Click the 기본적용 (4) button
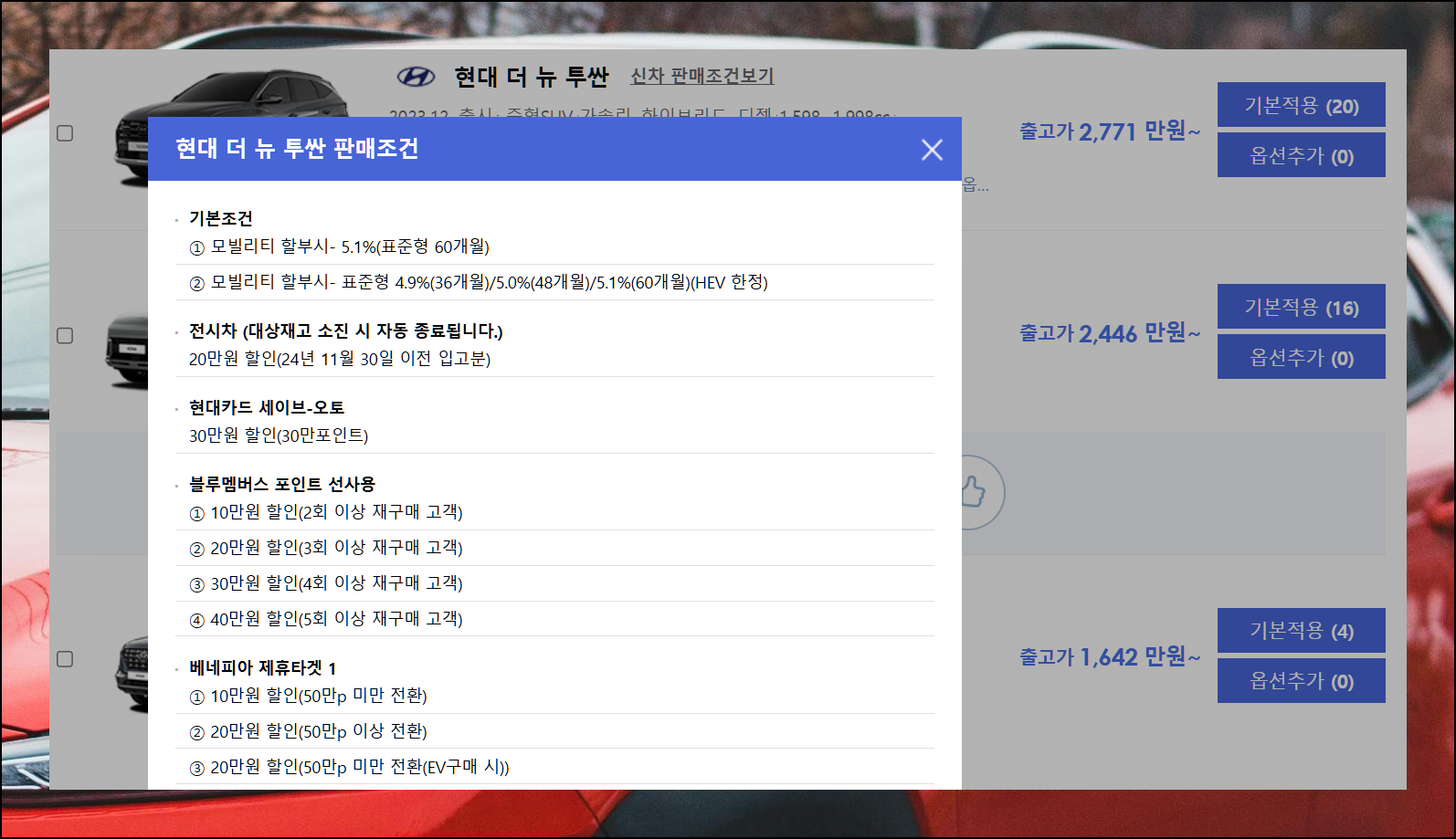1456x839 pixels. pos(1301,630)
